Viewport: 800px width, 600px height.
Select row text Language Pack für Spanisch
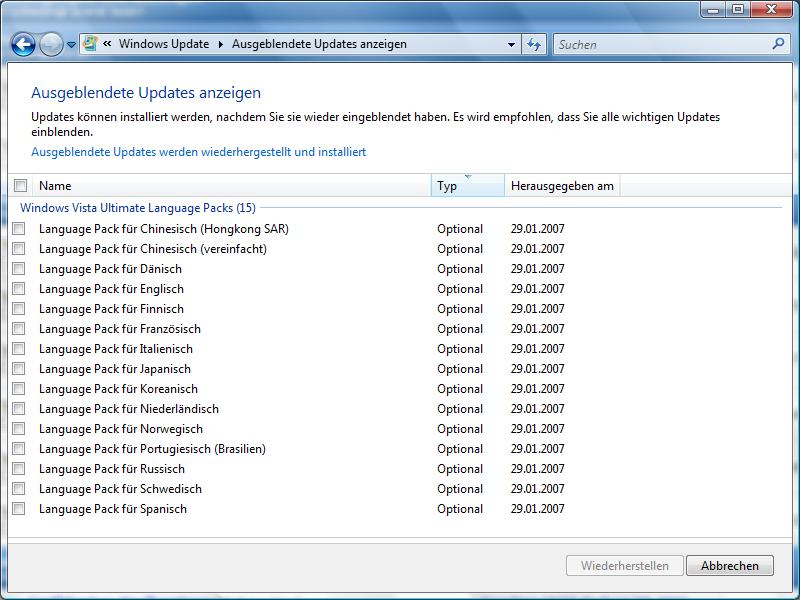113,509
